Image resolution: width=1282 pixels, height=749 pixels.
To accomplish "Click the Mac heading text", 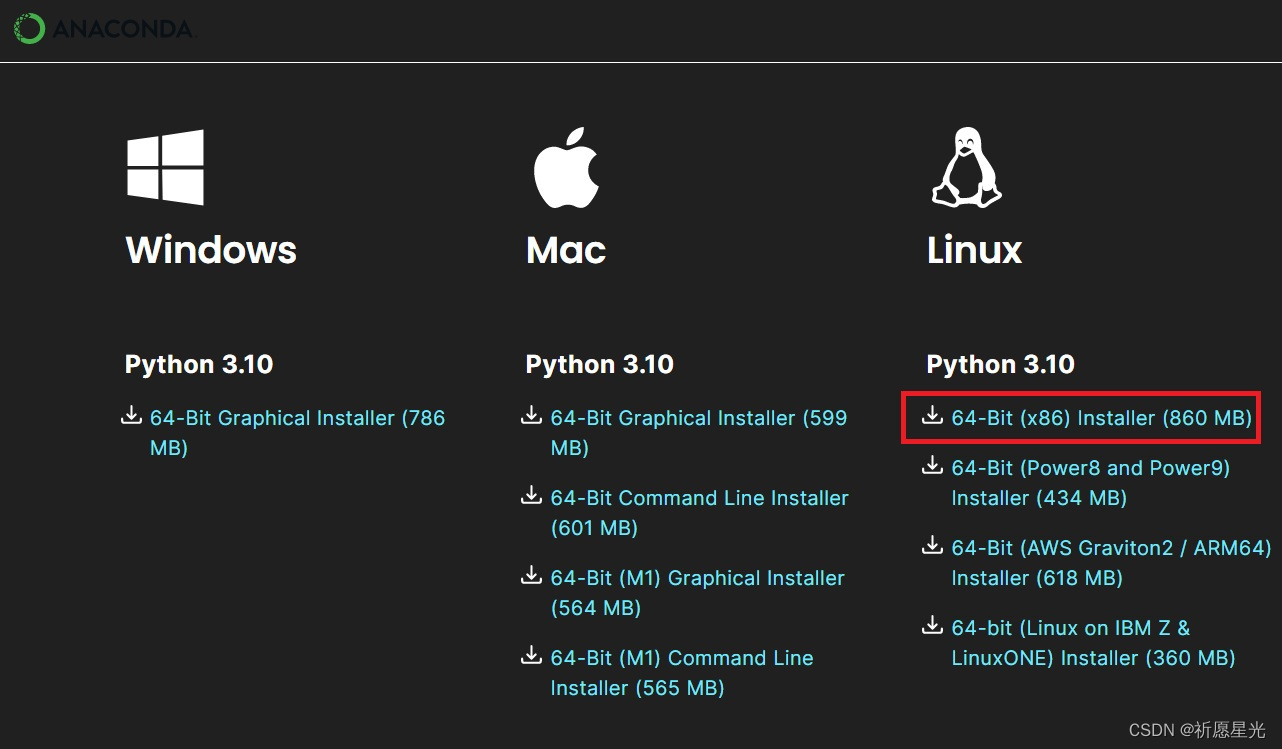I will [x=566, y=249].
